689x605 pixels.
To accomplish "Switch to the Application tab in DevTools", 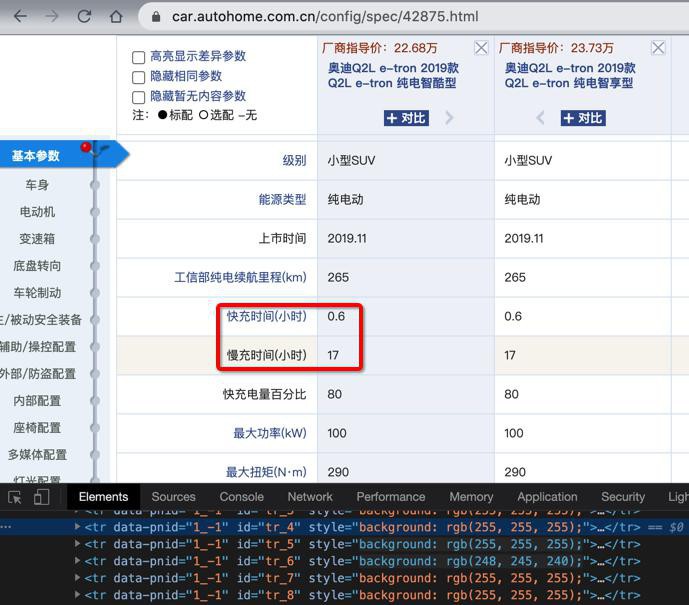I will click(x=547, y=497).
